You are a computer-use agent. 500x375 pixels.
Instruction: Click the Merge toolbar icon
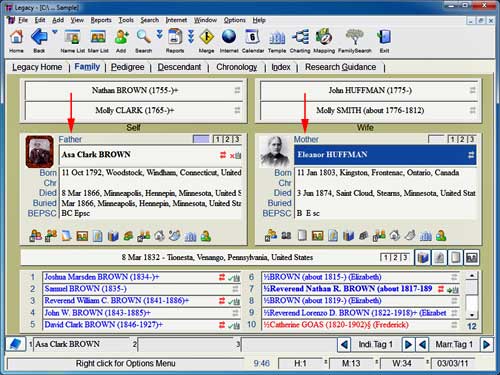[x=206, y=37]
